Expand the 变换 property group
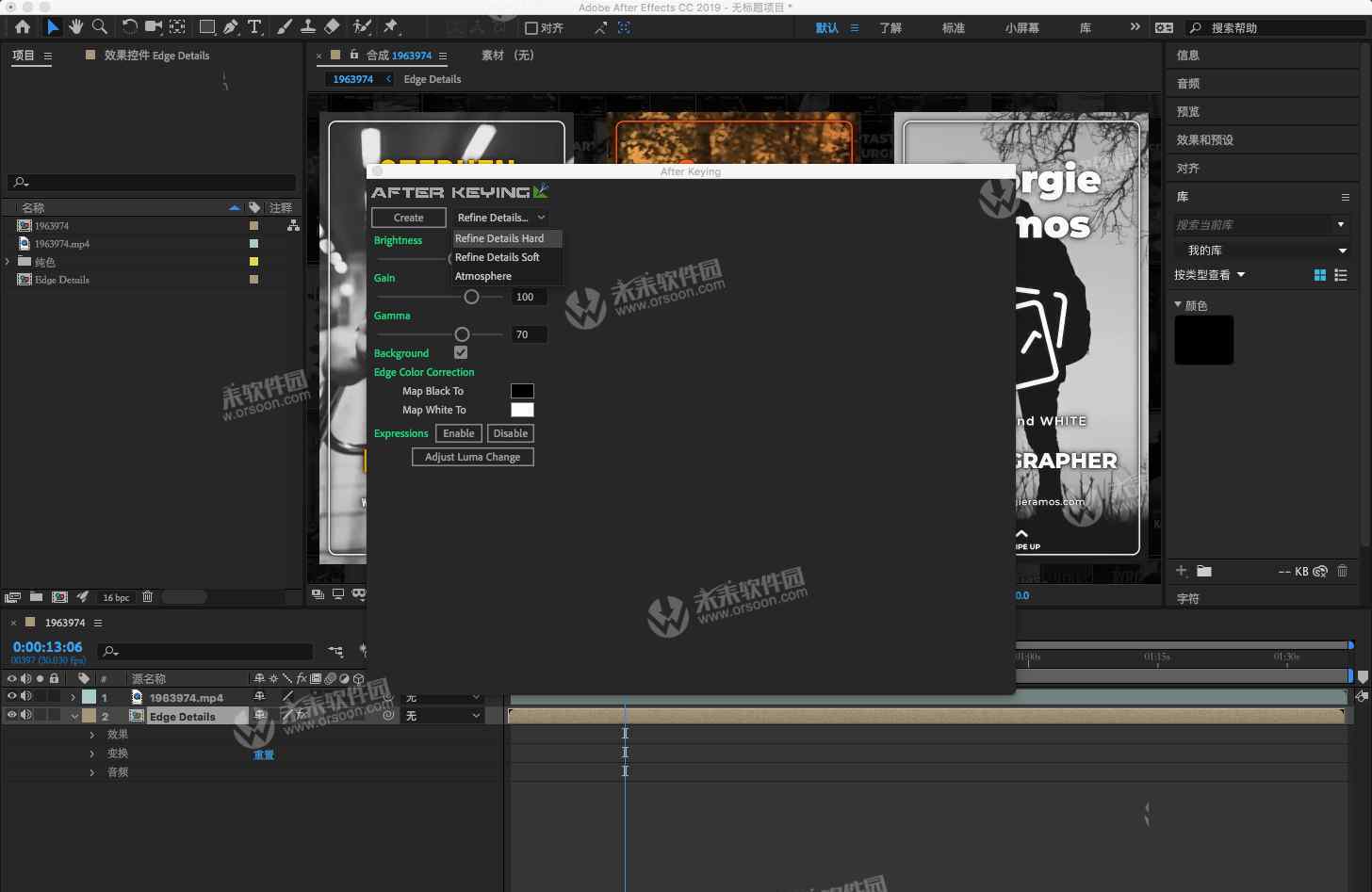The width and height of the screenshot is (1372, 892). (x=91, y=754)
